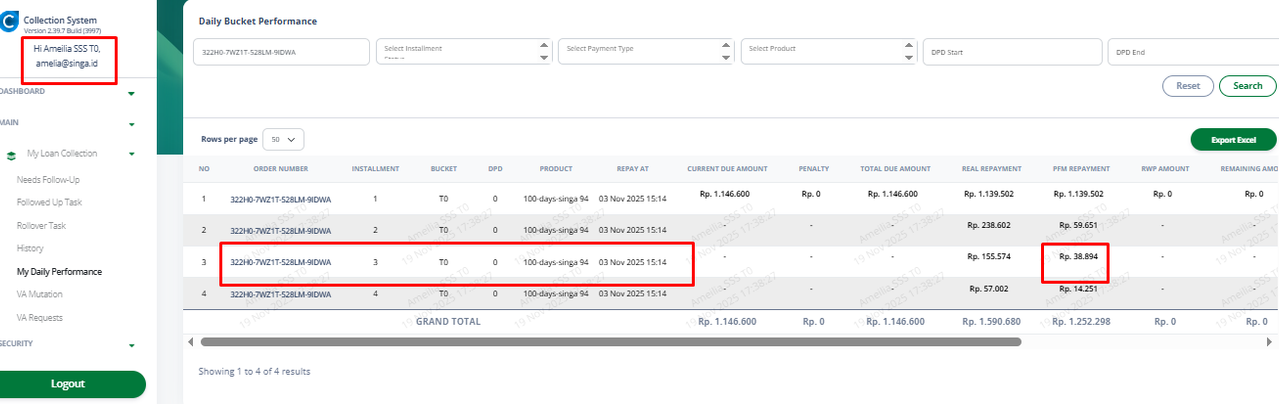Click the graduation cap icon beside My Loan Collection
The width and height of the screenshot is (1279, 404).
point(12,155)
